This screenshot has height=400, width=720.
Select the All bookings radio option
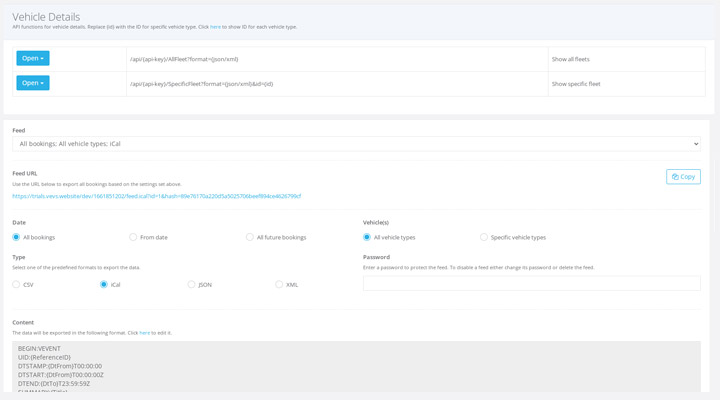[16, 237]
